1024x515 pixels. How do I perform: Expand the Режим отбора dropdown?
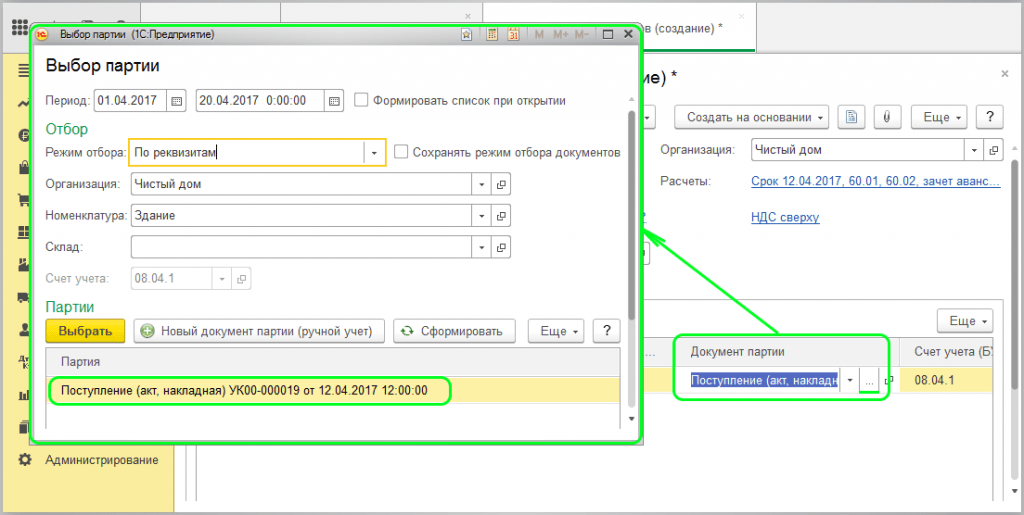374,152
